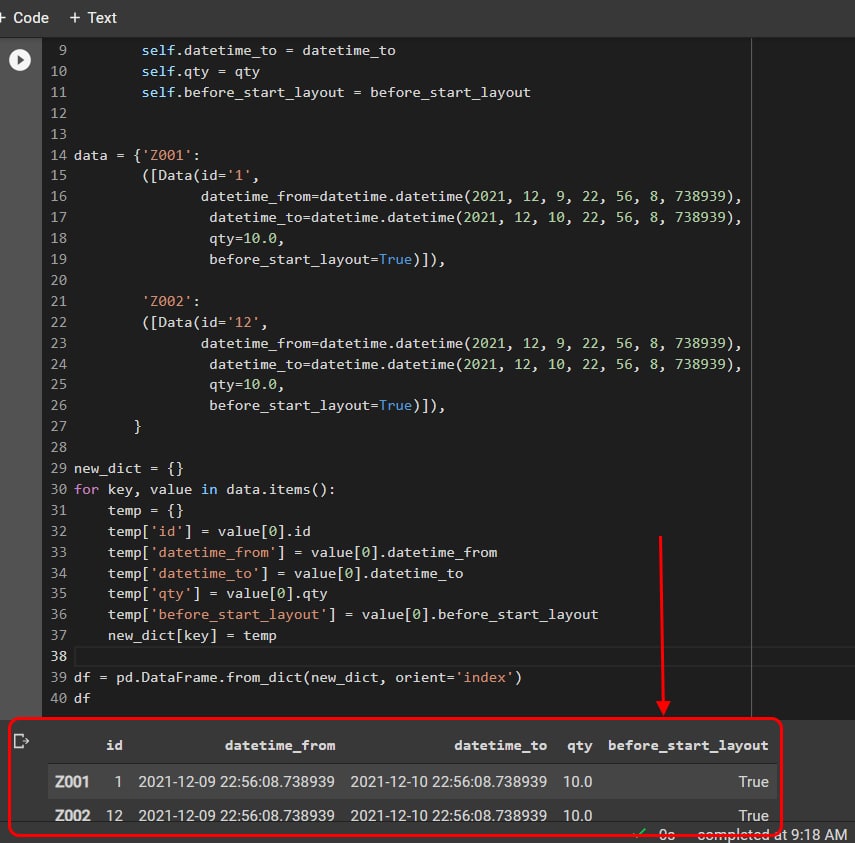Select the Z002 row index label

72,815
